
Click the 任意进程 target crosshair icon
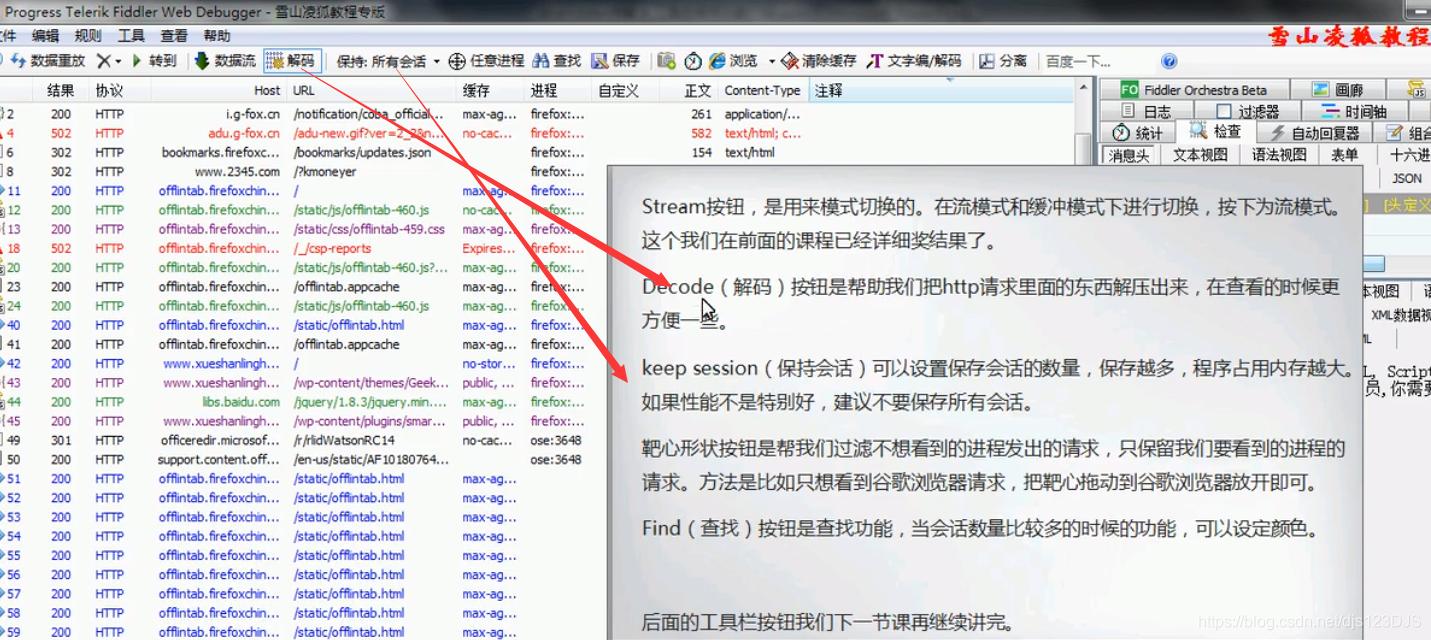(x=456, y=61)
